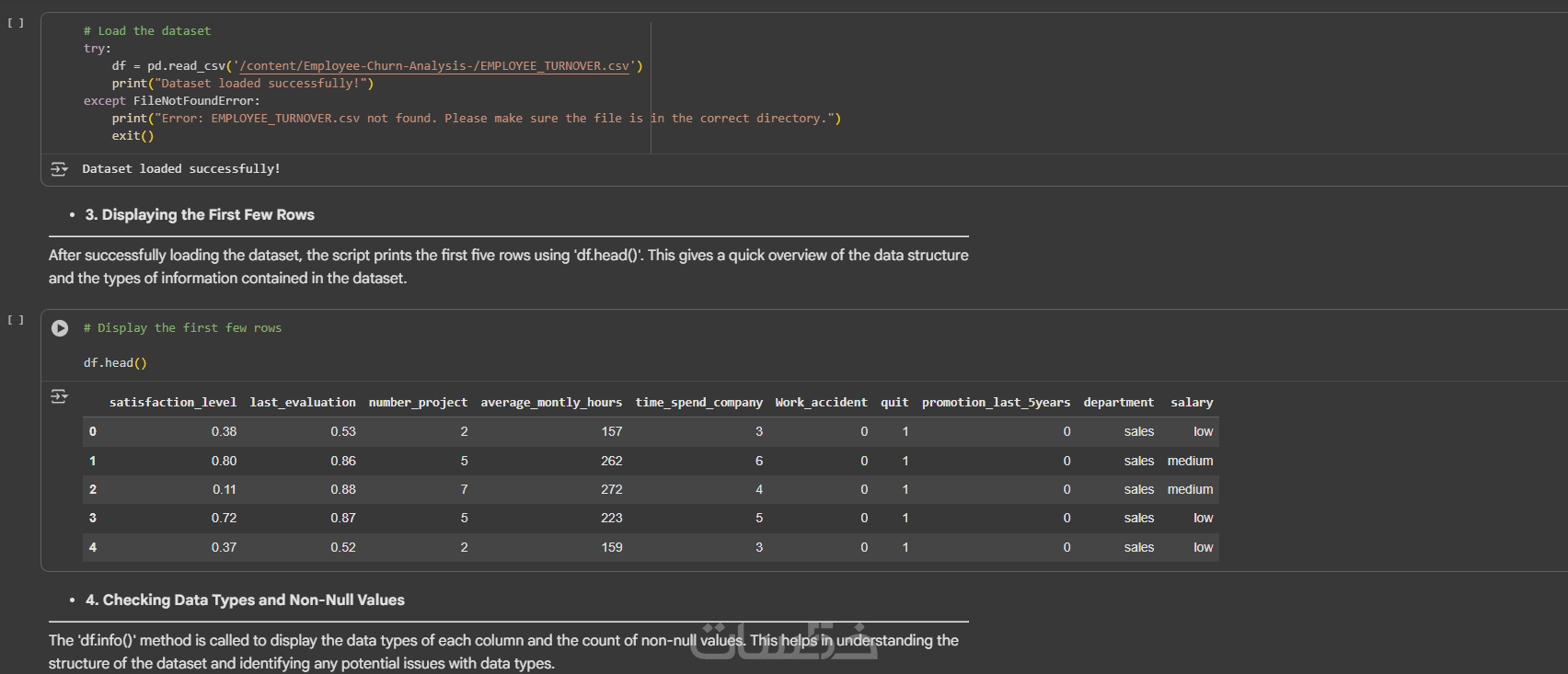Toggle output icon beside the dataframe table
The height and width of the screenshot is (674, 1568).
(59, 396)
